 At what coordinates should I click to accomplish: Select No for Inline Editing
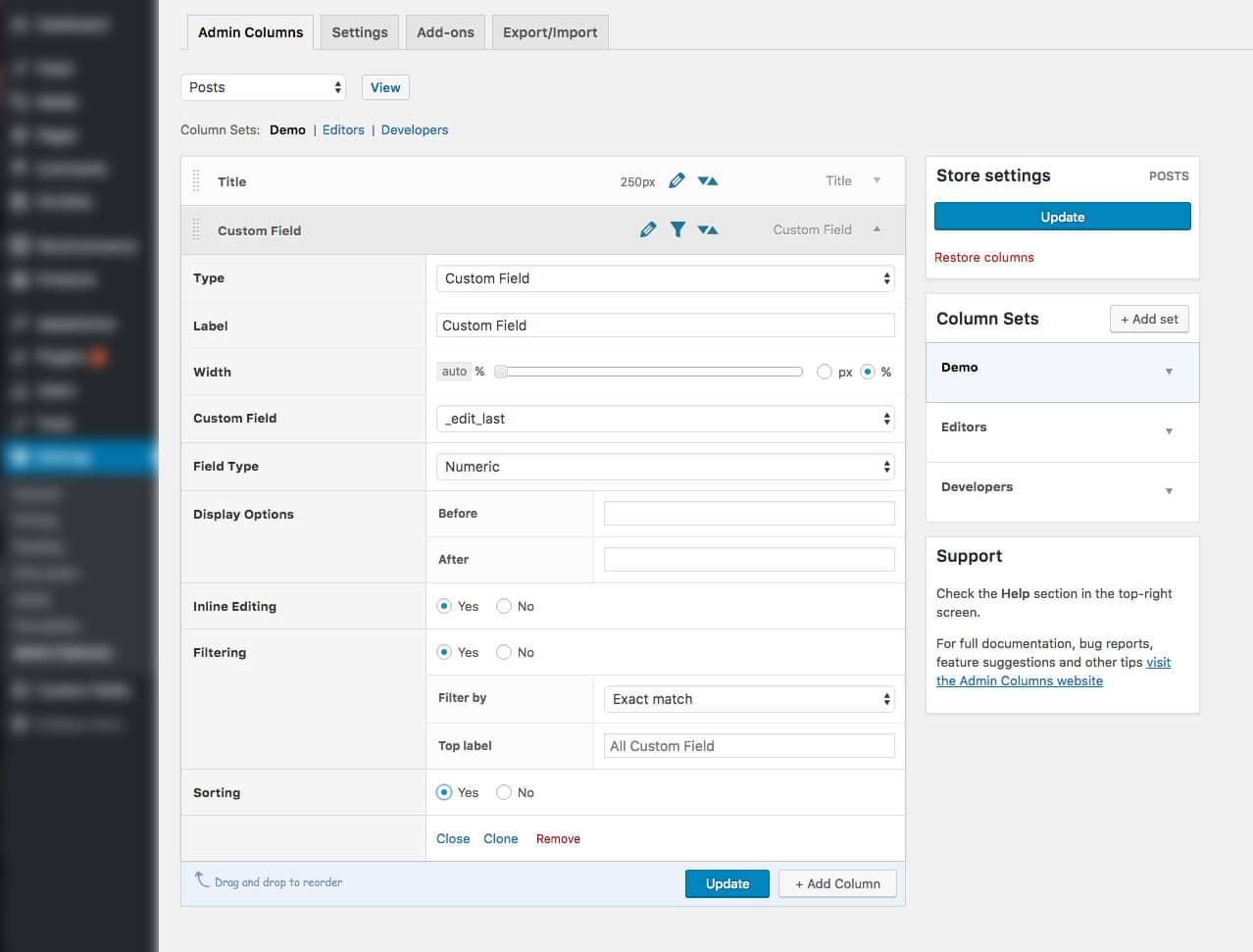tap(502, 606)
